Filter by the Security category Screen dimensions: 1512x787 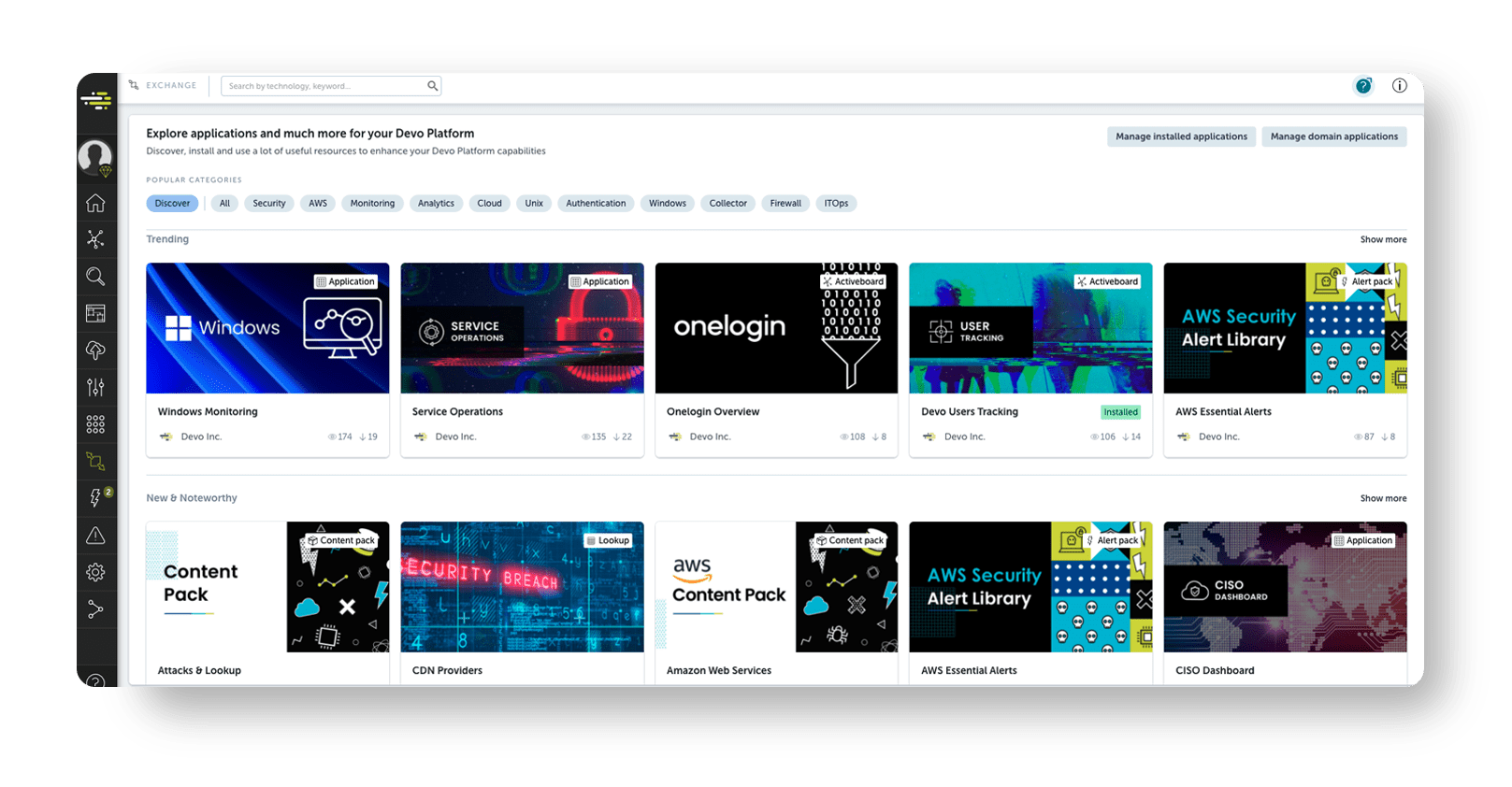tap(269, 204)
